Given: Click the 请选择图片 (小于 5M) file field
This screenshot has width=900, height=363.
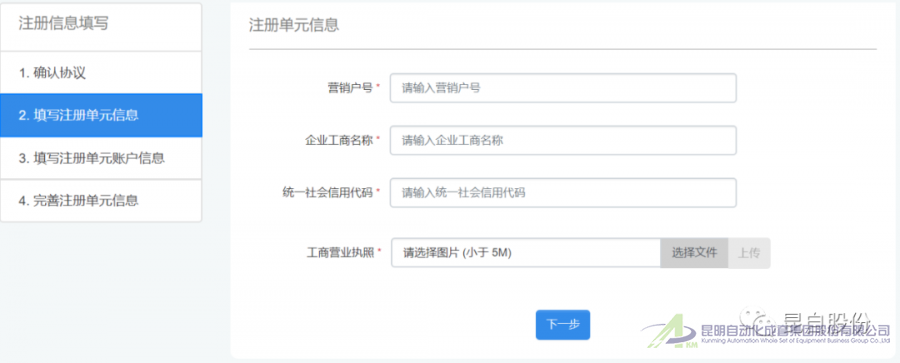Looking at the screenshot, I should pyautogui.click(x=526, y=253).
